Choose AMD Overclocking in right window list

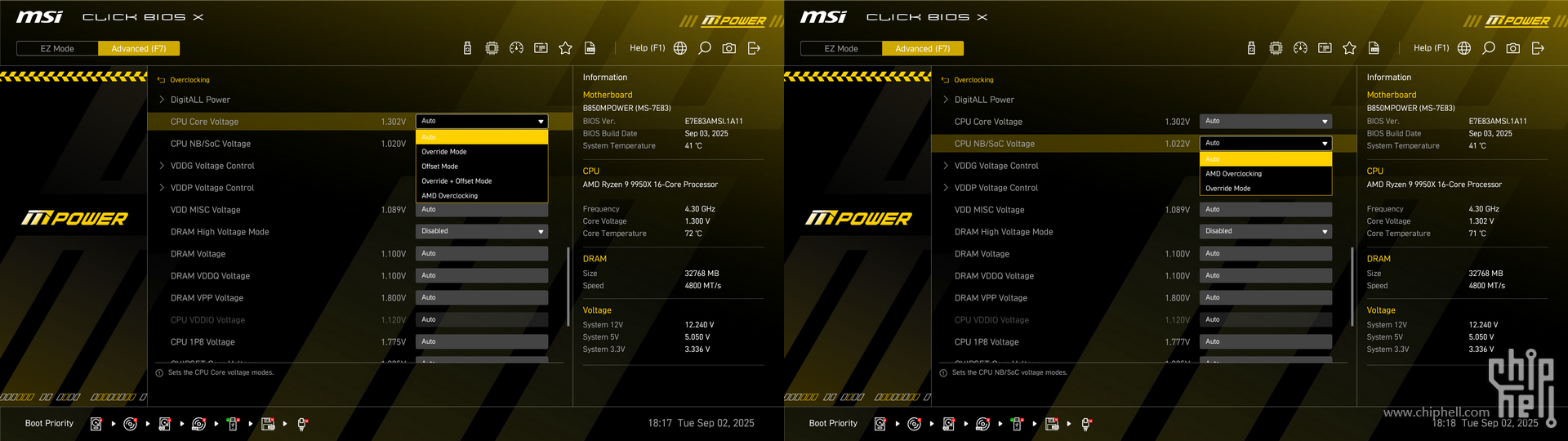tap(1266, 174)
